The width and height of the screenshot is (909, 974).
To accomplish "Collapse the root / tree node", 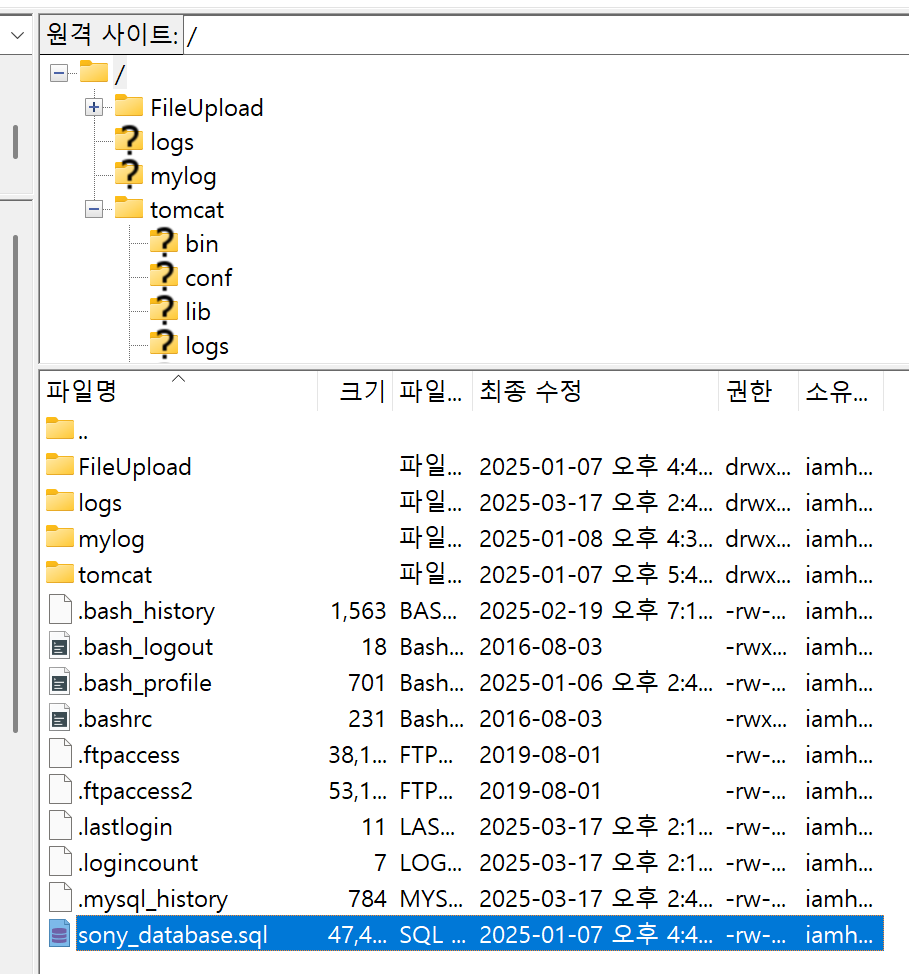I will pos(59,73).
